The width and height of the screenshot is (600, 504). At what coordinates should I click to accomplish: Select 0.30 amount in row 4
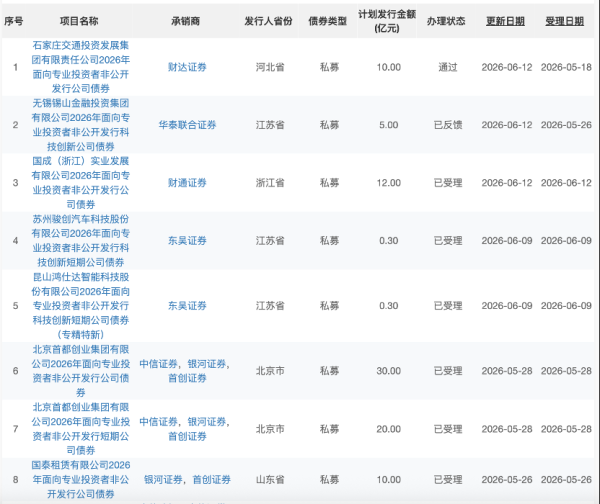tap(388, 241)
